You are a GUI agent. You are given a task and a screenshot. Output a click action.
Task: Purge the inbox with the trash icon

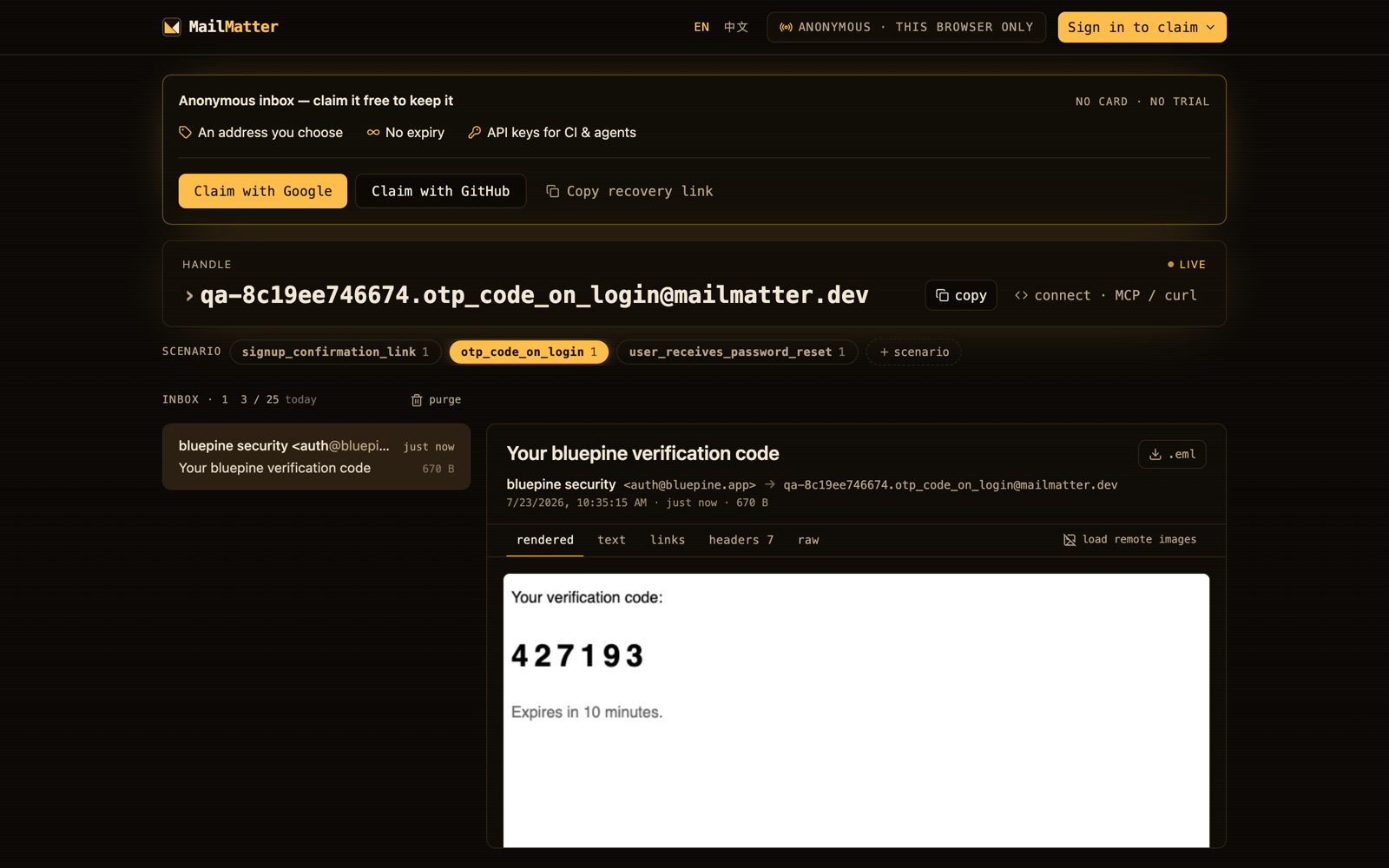(x=417, y=400)
